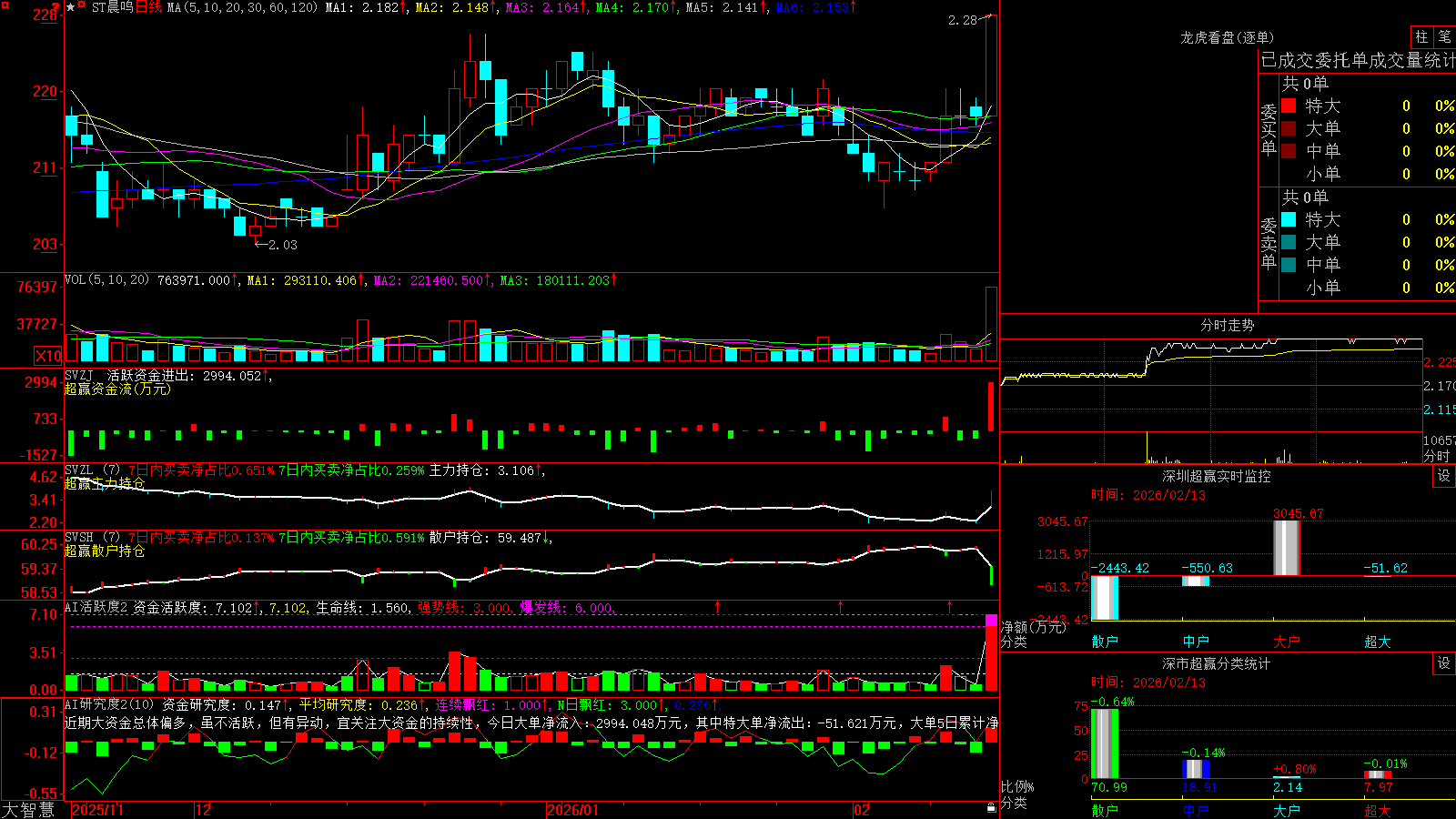
Task: Click the small red square corner icon
Action: (5, 5)
